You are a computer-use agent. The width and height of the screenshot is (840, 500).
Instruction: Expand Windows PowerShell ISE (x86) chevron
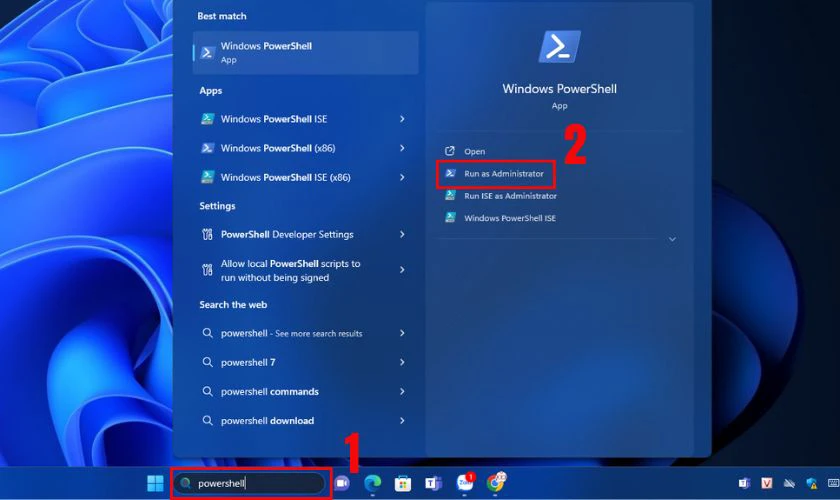(402, 177)
